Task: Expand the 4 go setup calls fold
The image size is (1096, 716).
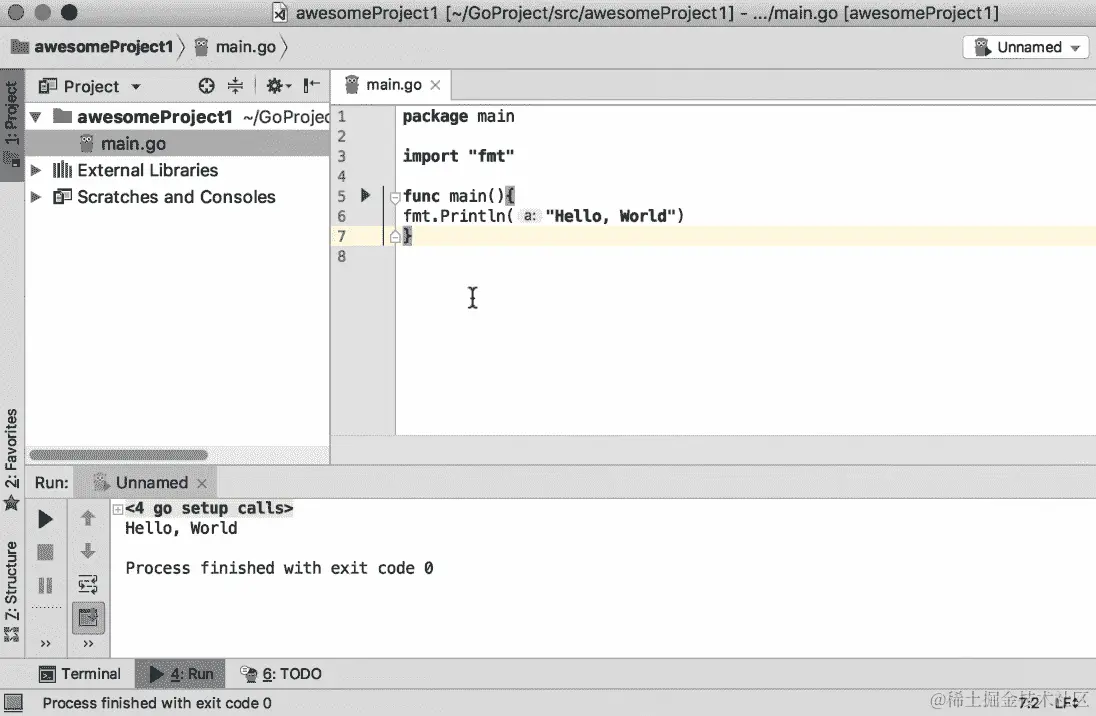Action: 118,509
